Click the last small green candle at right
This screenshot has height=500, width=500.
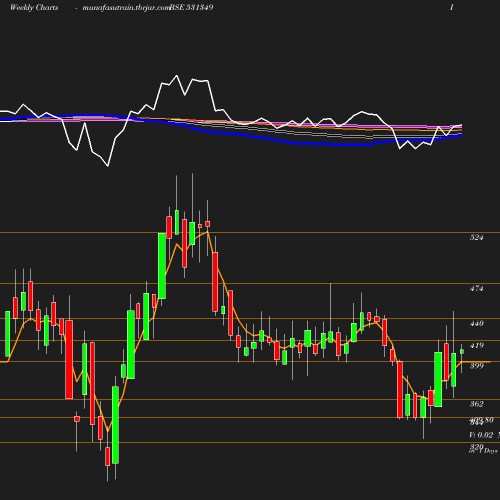[x=462, y=351]
